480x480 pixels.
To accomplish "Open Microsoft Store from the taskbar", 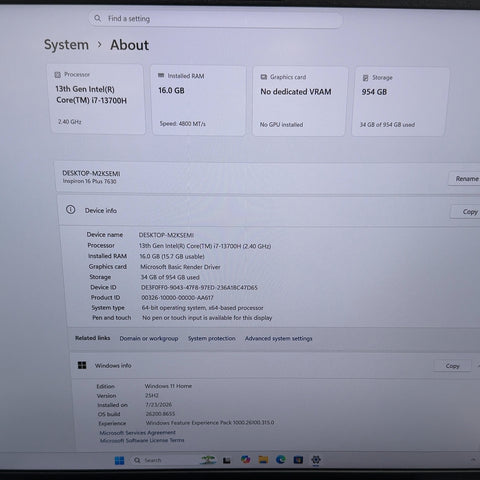I will (298, 460).
